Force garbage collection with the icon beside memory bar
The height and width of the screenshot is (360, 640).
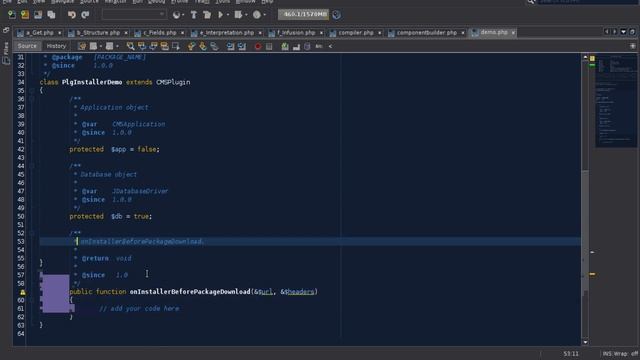pyautogui.click(x=336, y=15)
